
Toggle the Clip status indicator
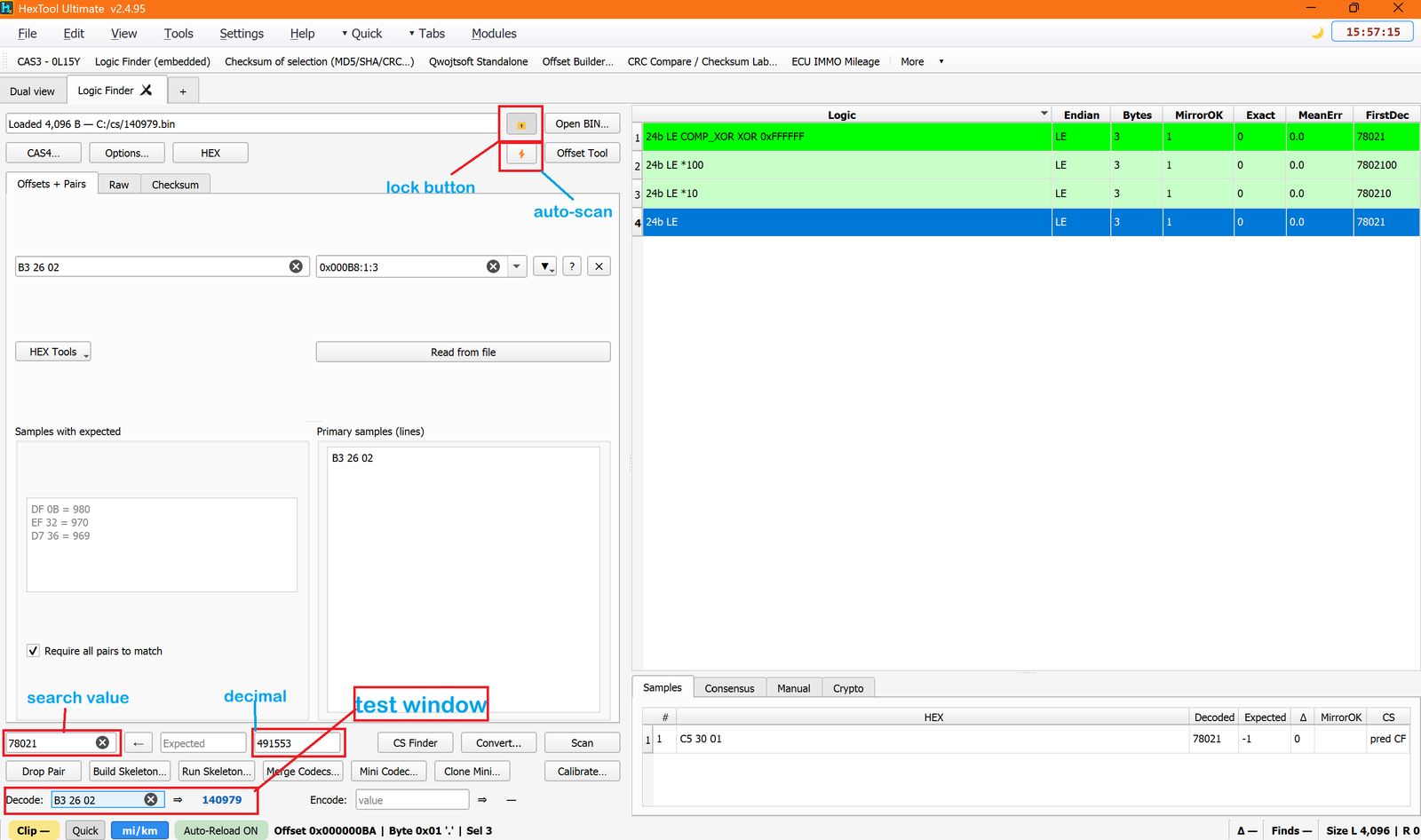[33, 830]
